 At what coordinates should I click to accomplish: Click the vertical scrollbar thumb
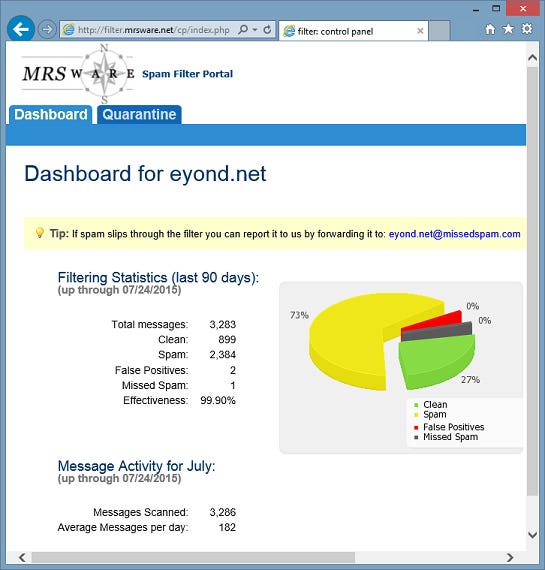click(x=532, y=280)
